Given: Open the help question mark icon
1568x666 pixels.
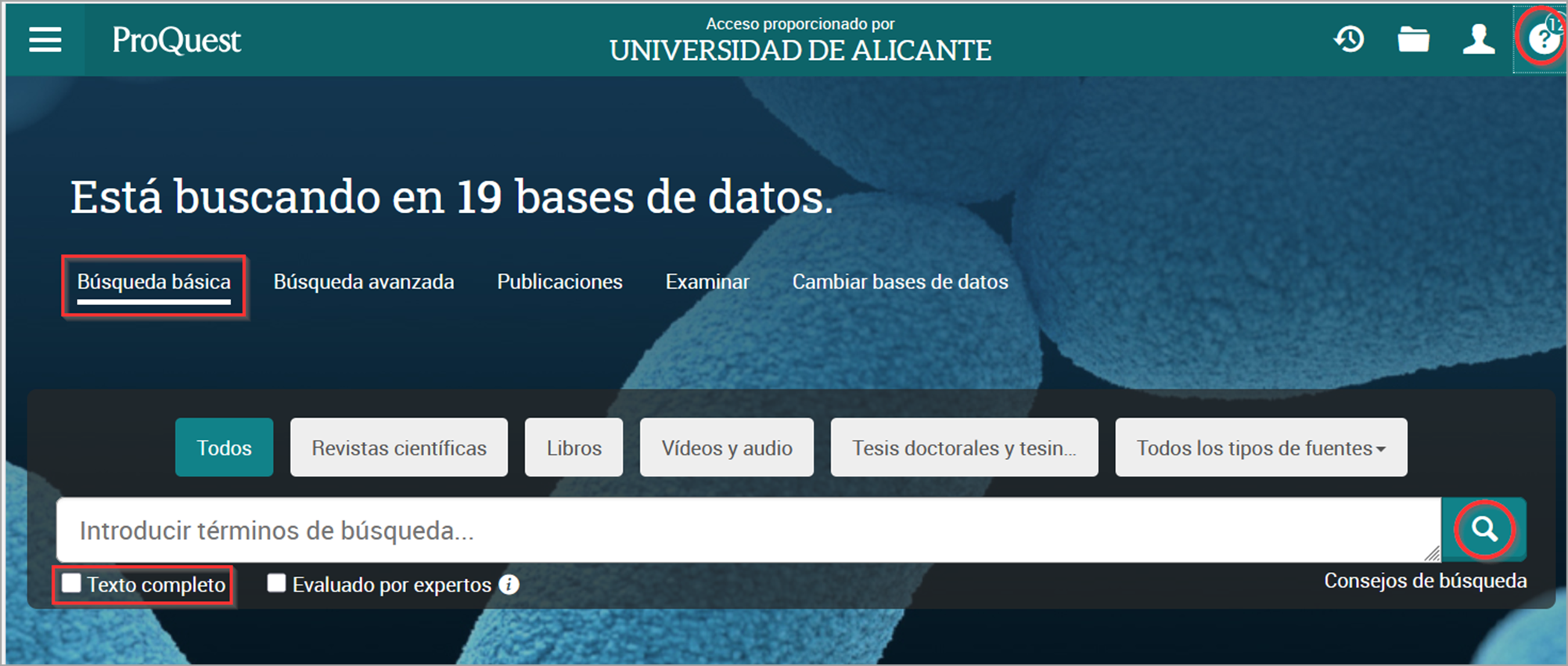Looking at the screenshot, I should tap(1542, 38).
